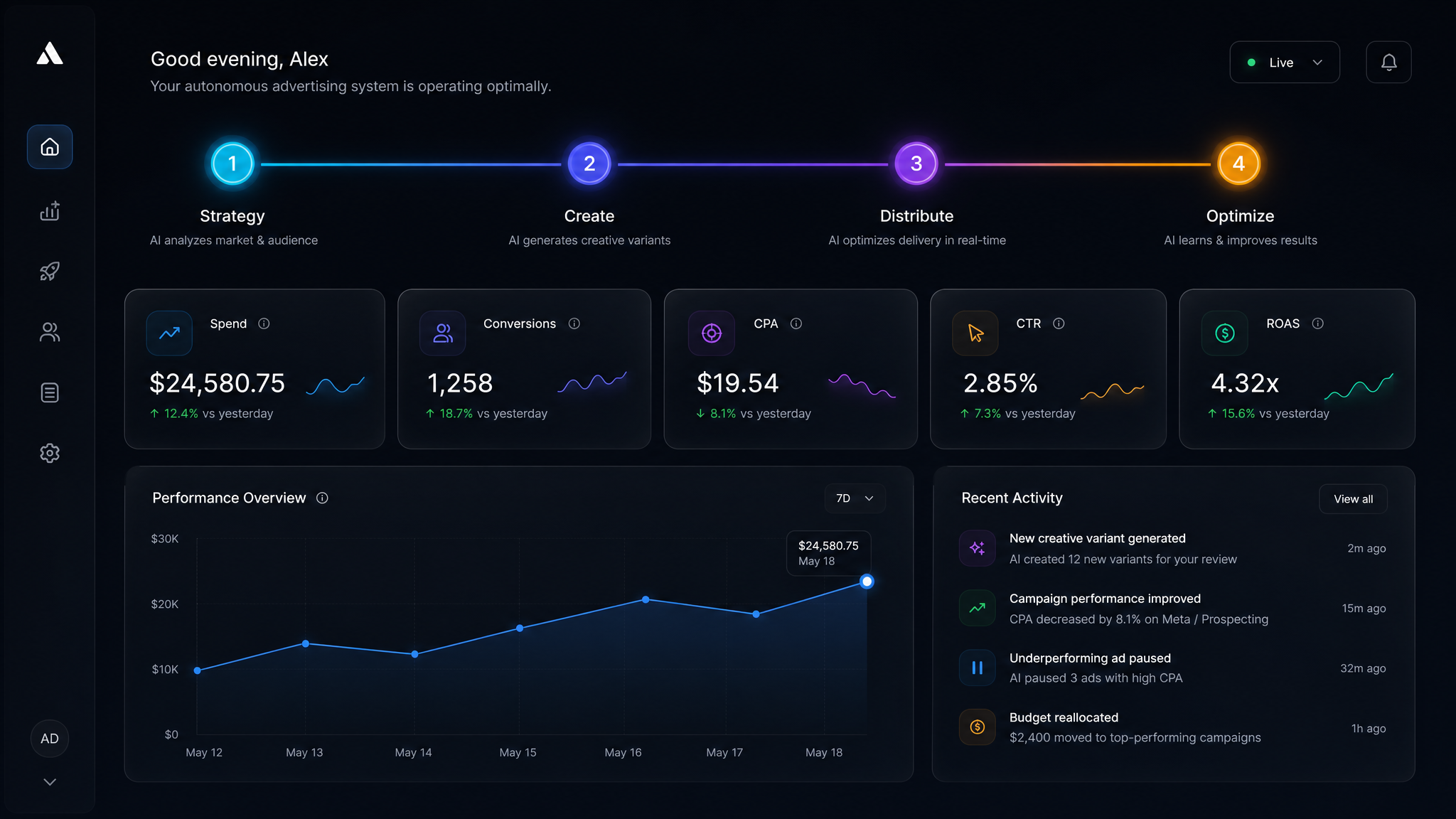Screen dimensions: 1456x819
Task: Click the Spend info icon
Action: pos(264,323)
